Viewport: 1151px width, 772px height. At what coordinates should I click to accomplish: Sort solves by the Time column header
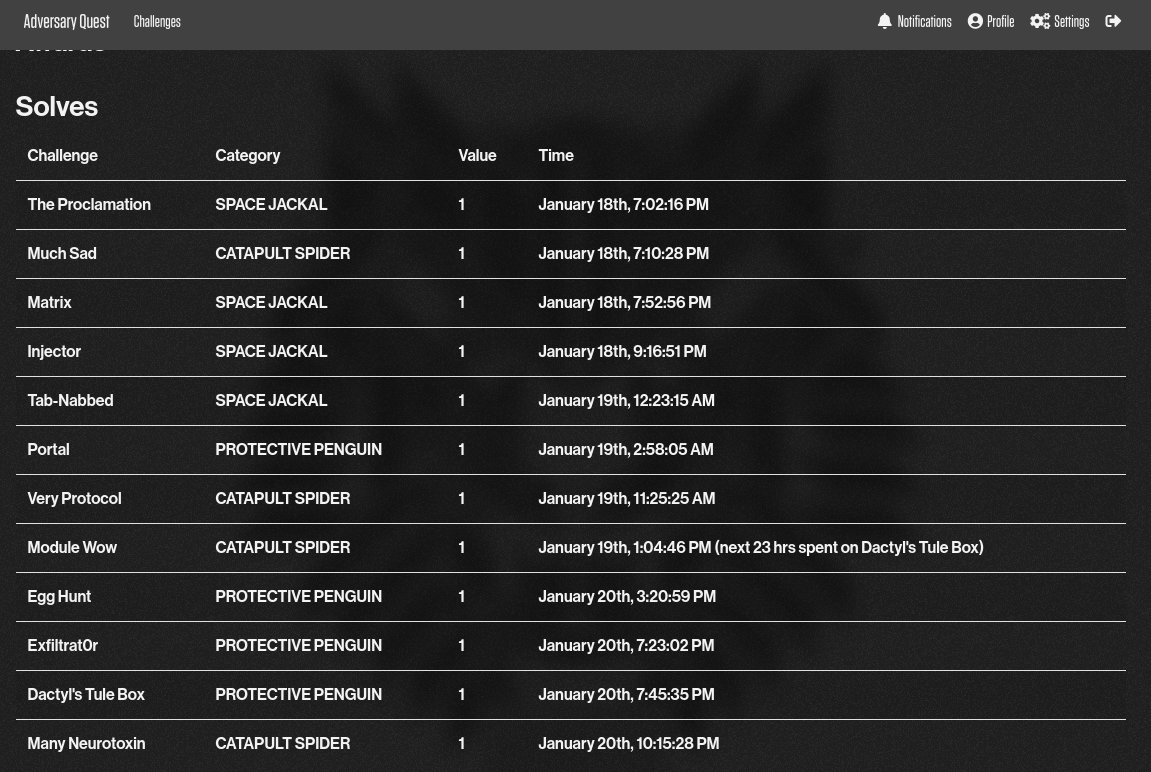pos(556,155)
